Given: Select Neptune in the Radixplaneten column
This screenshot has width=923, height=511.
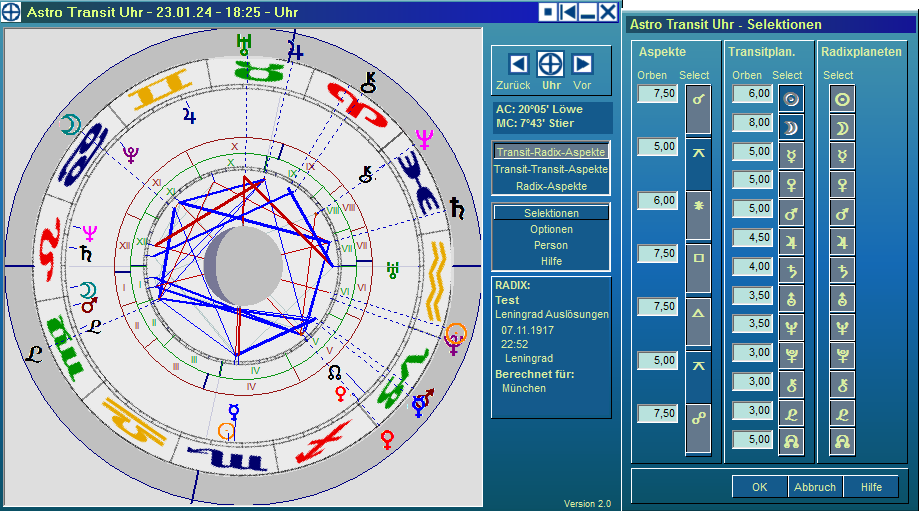Looking at the screenshot, I should click(842, 328).
